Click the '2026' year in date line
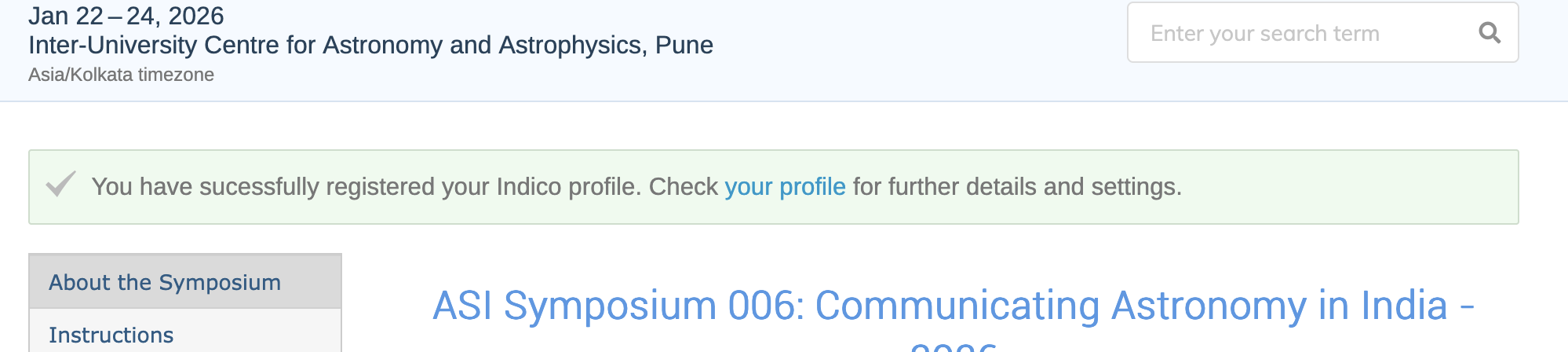Image resolution: width=1568 pixels, height=352 pixels. point(196,16)
